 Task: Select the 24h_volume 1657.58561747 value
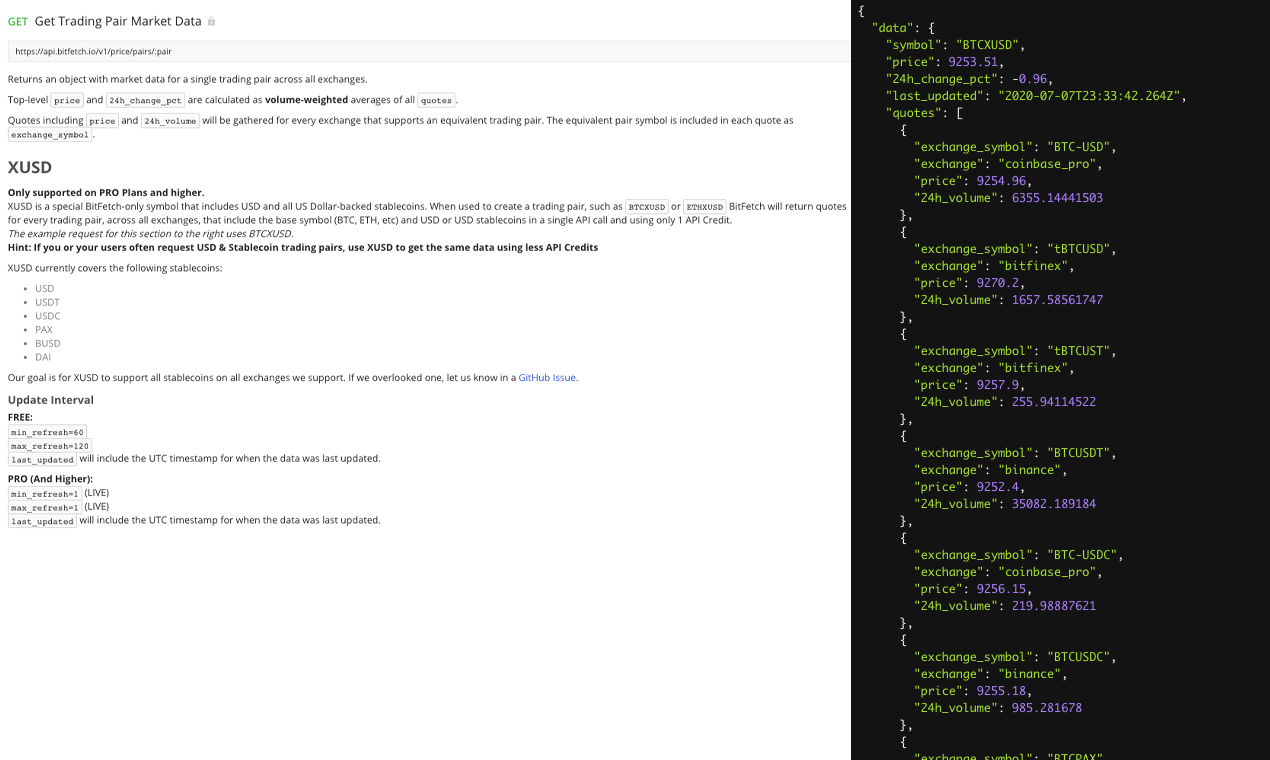(1057, 300)
